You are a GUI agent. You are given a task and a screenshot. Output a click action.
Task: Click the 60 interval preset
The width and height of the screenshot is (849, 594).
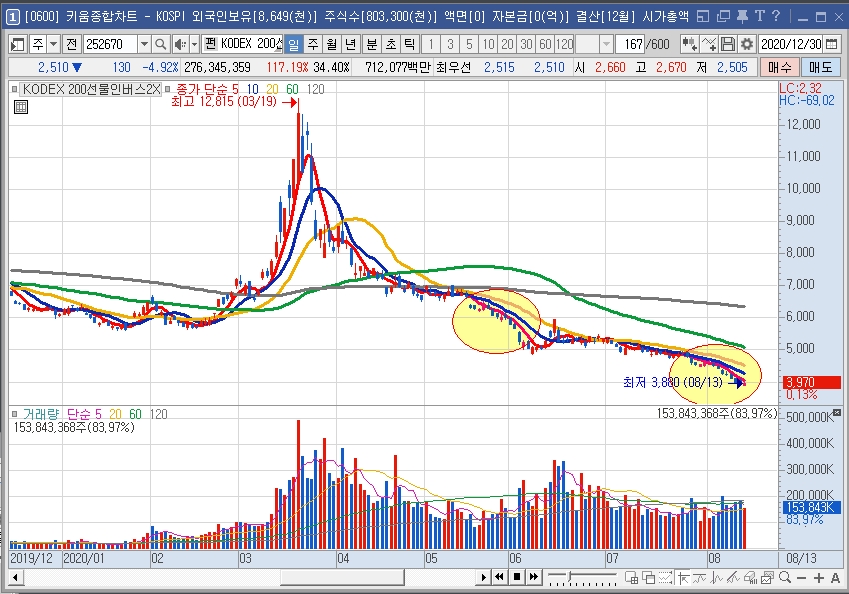[545, 44]
